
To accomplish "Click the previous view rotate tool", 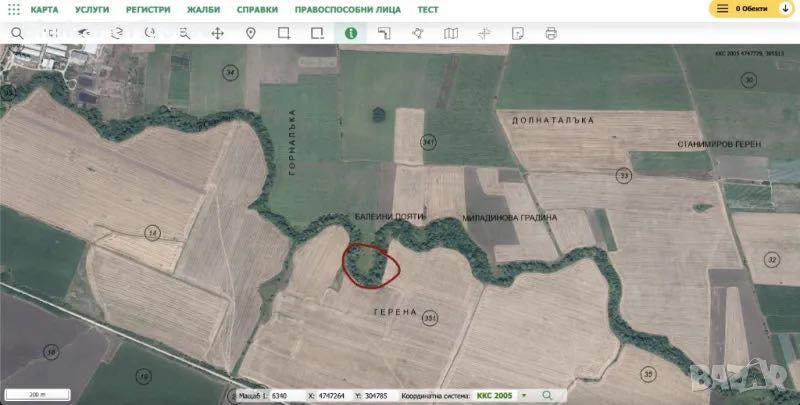I will click(x=150, y=34).
